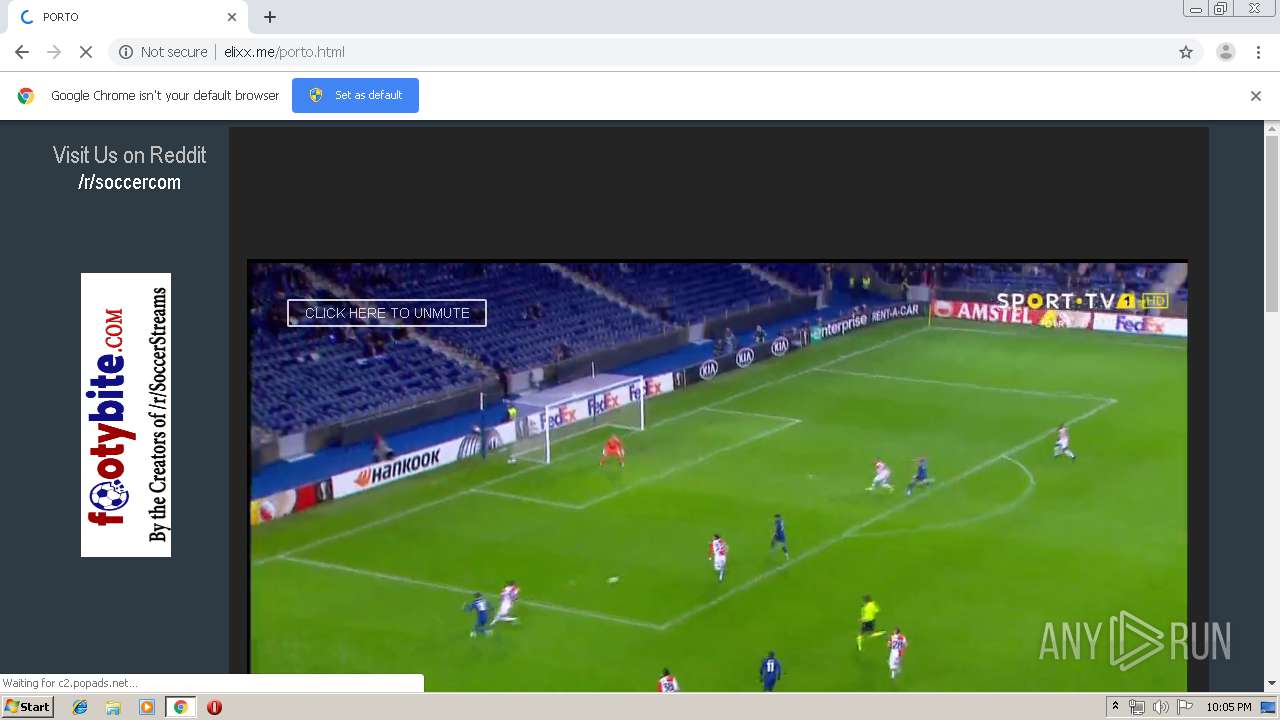The width and height of the screenshot is (1280, 720).
Task: Click the red security taskbar icon
Action: [214, 707]
